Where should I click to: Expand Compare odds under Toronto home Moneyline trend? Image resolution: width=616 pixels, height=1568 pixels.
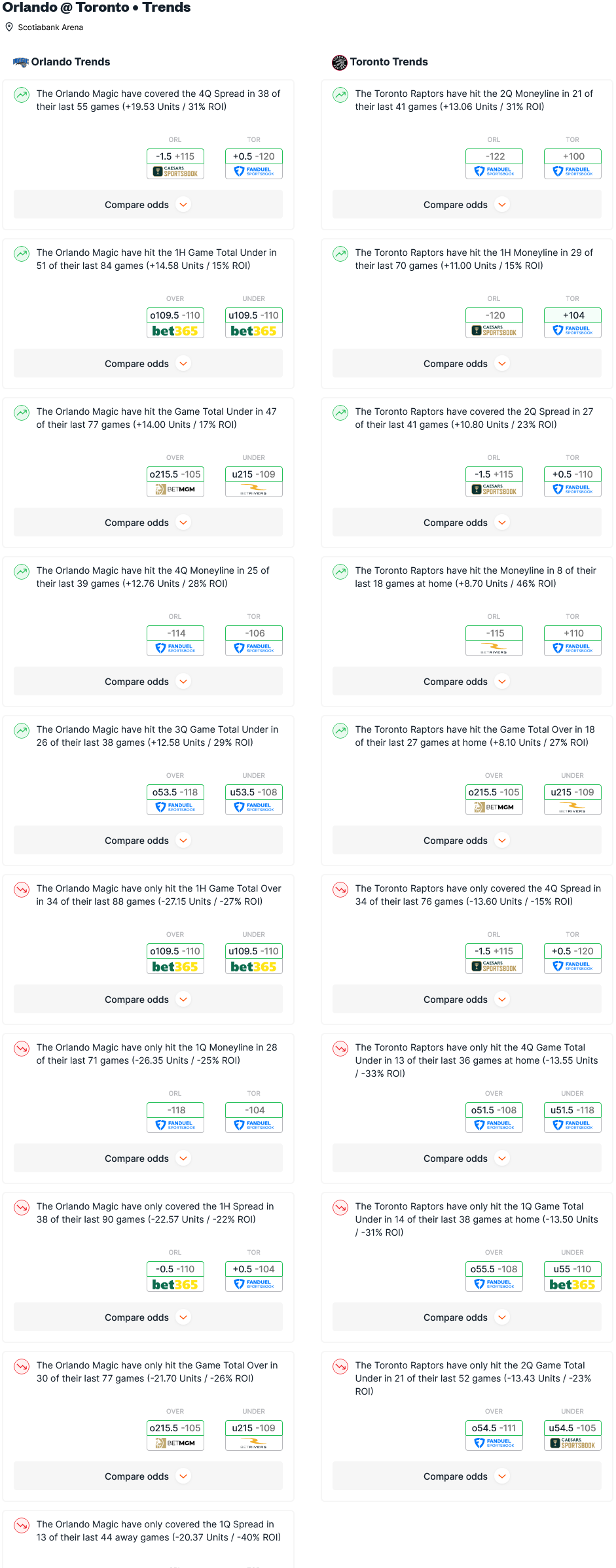click(x=467, y=682)
